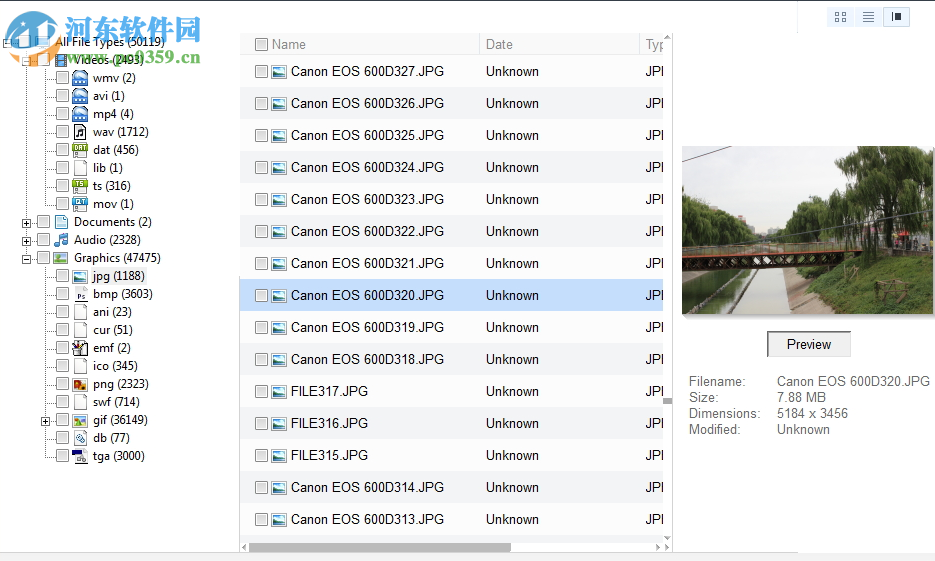The height and width of the screenshot is (561, 935).
Task: Expand the Audio tree node
Action: [x=26, y=241]
